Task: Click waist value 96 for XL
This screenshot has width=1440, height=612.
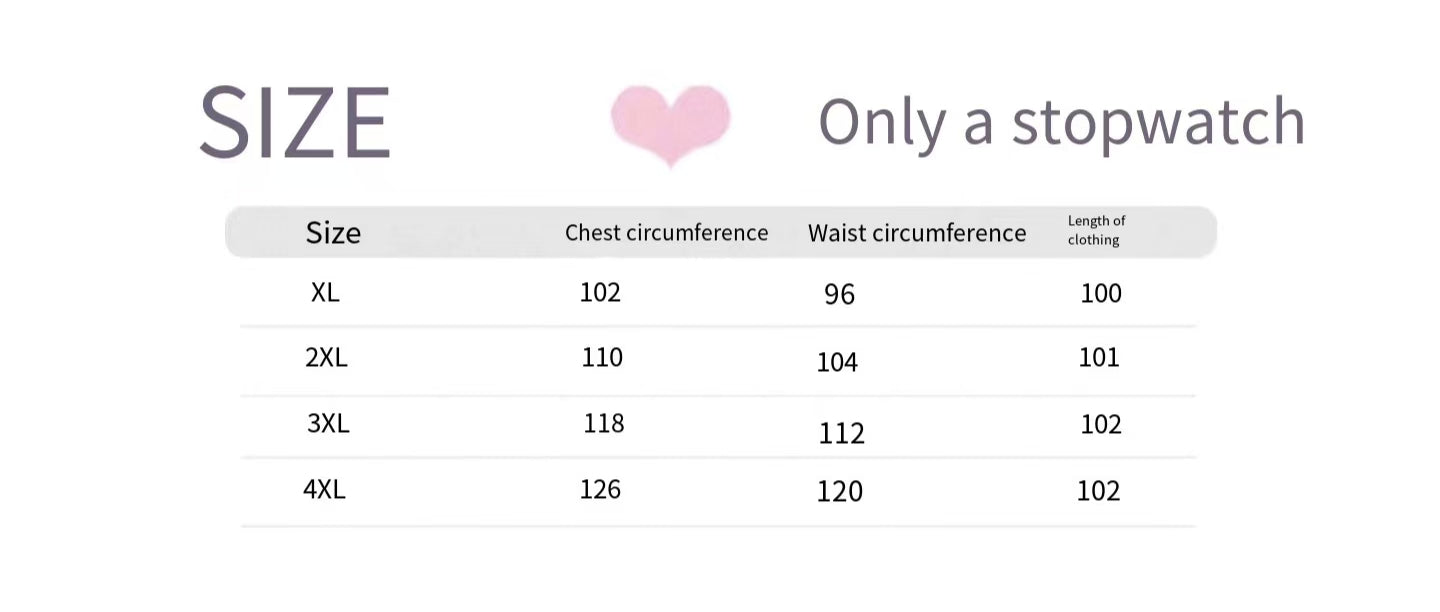Action: click(x=839, y=295)
